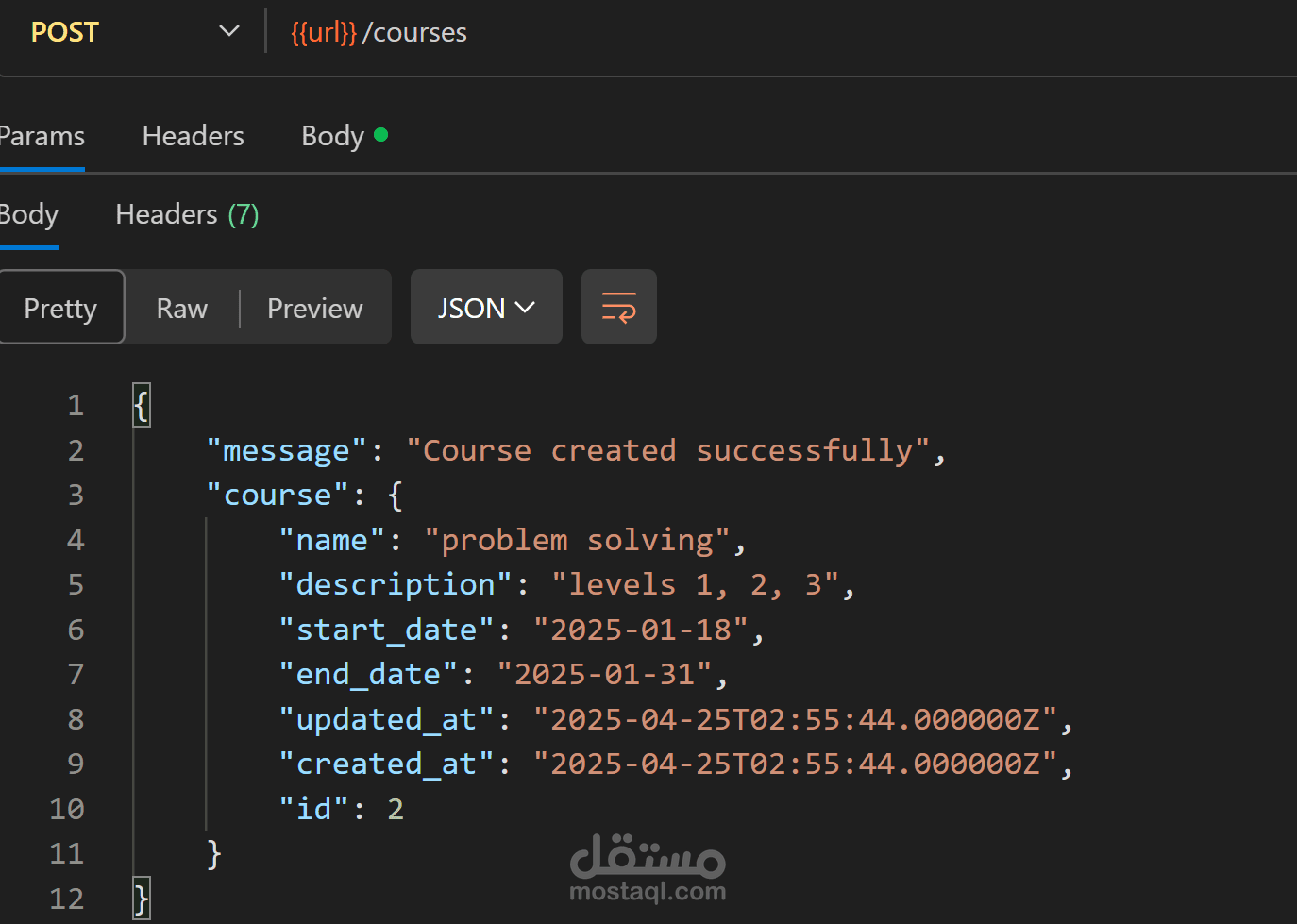
Task: Switch to Raw view
Action: 181,308
